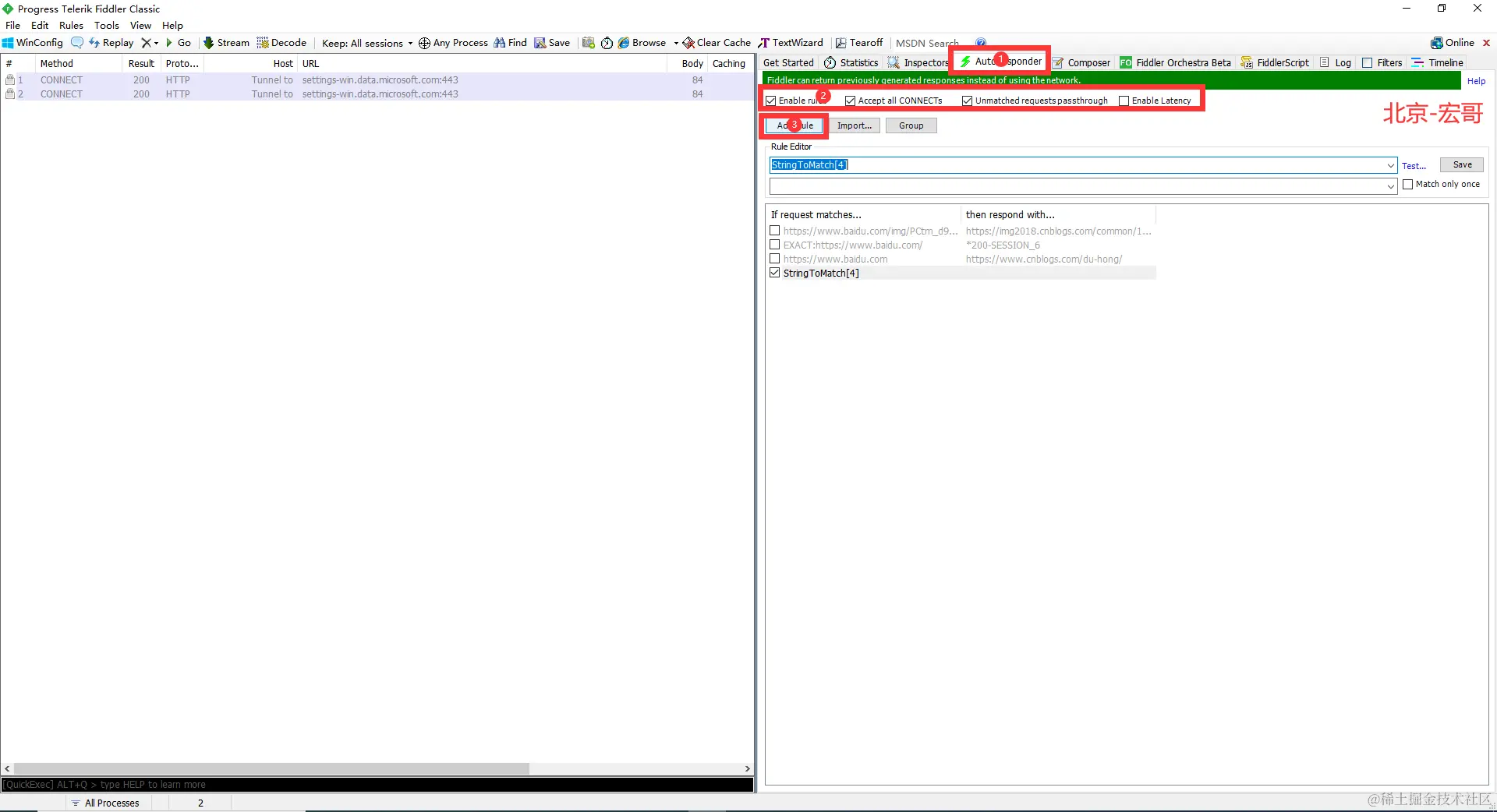Image resolution: width=1497 pixels, height=812 pixels.
Task: Click the QuickExec command box
Action: 377,785
